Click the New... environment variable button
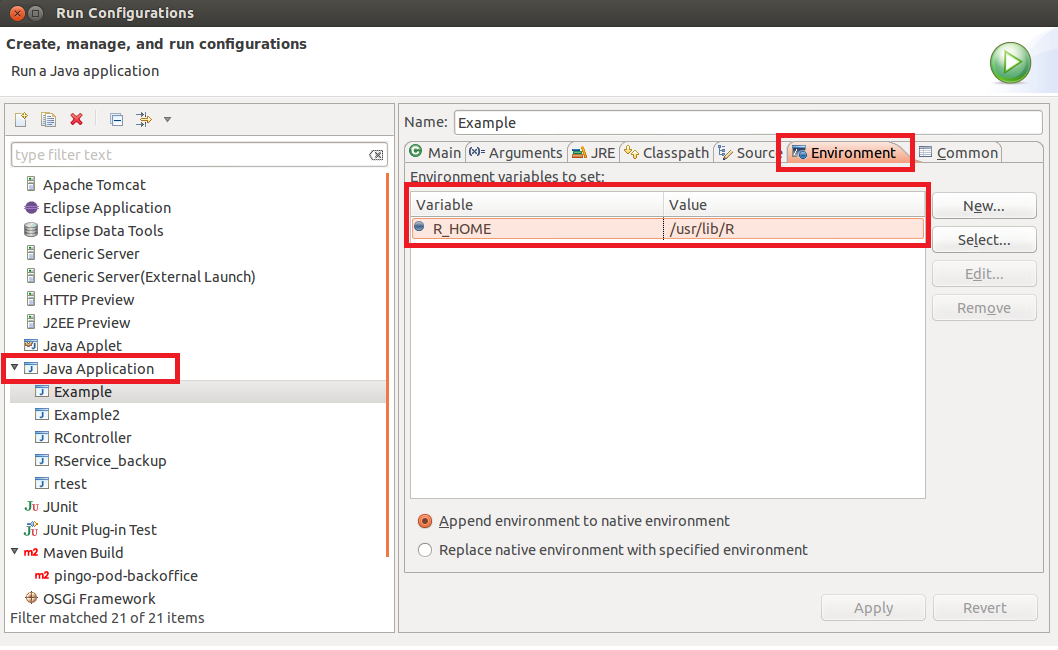Screen dimensions: 1058x650 pos(984,206)
